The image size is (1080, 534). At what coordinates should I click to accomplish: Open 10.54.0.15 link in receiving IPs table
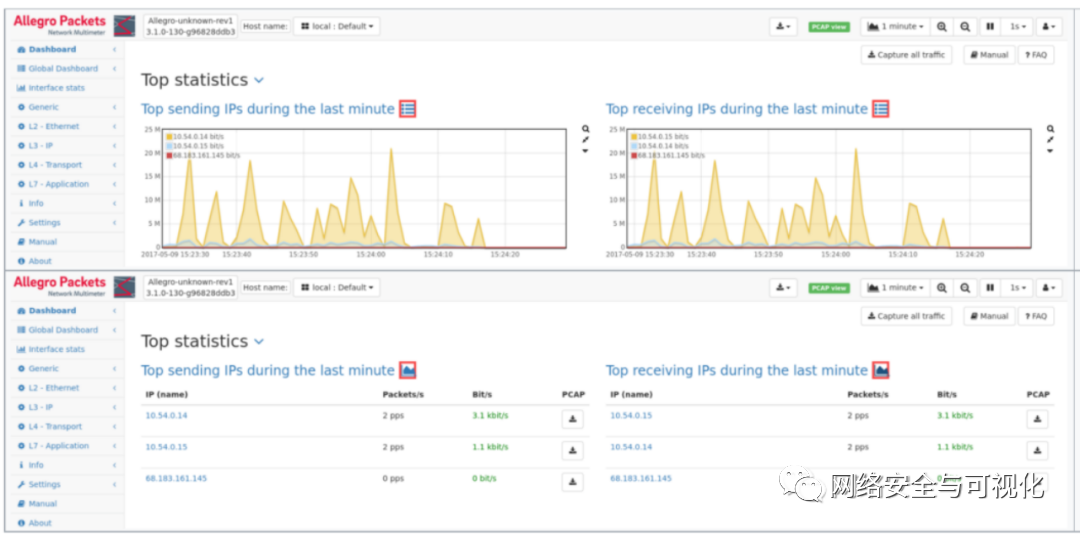[631, 415]
